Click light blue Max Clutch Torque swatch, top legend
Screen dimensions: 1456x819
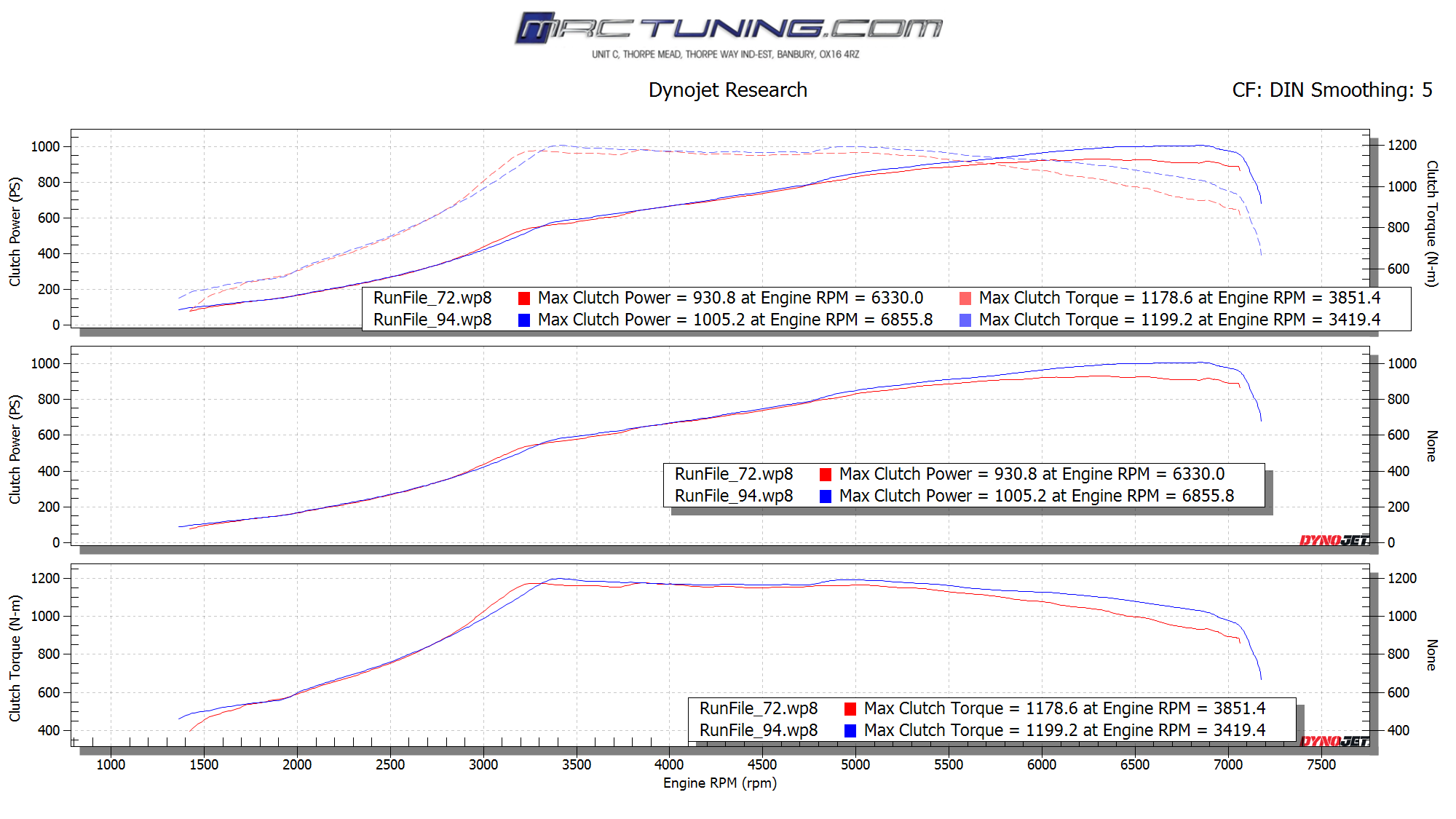(965, 320)
